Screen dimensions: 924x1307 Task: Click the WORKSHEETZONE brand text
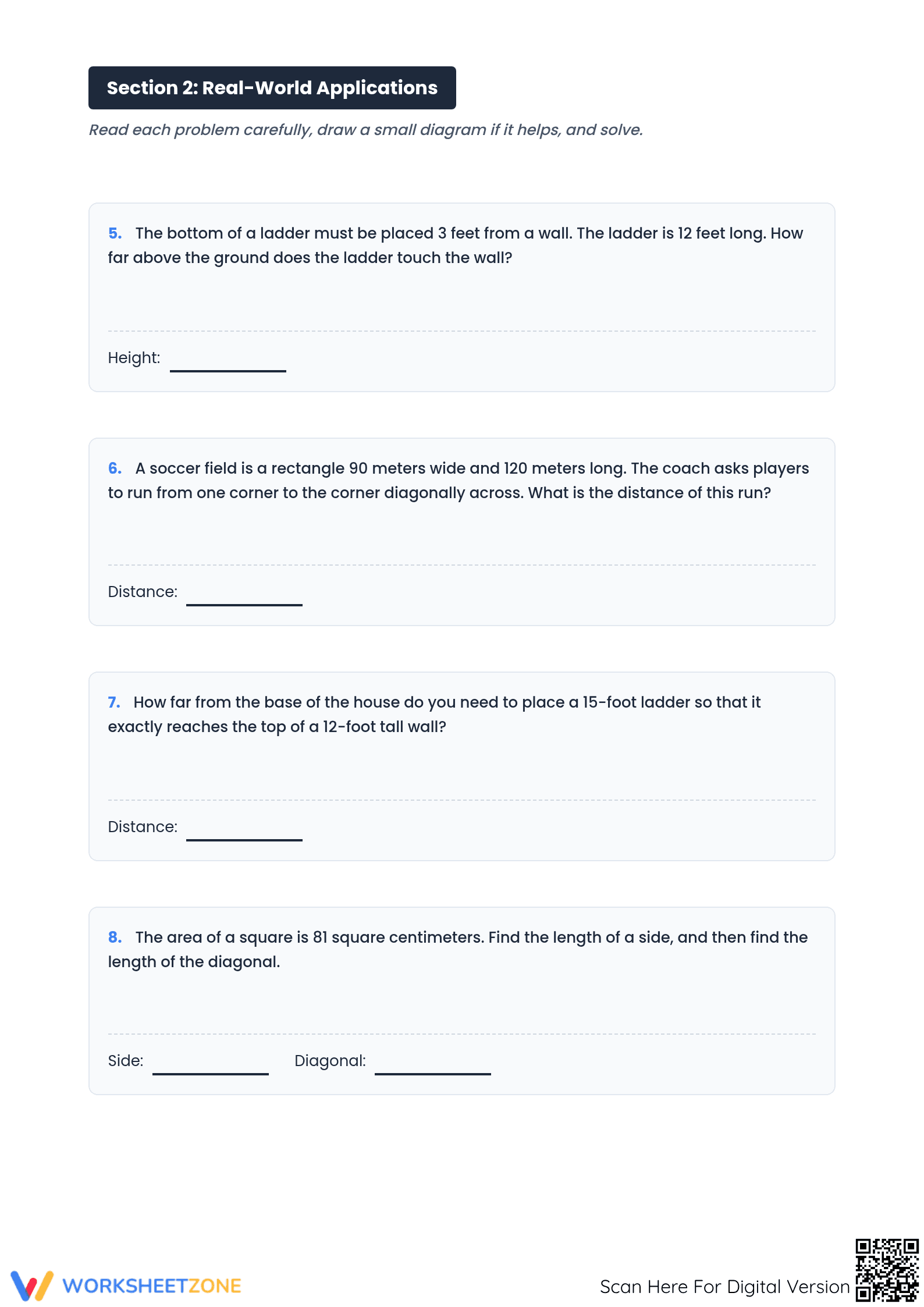click(152, 1285)
